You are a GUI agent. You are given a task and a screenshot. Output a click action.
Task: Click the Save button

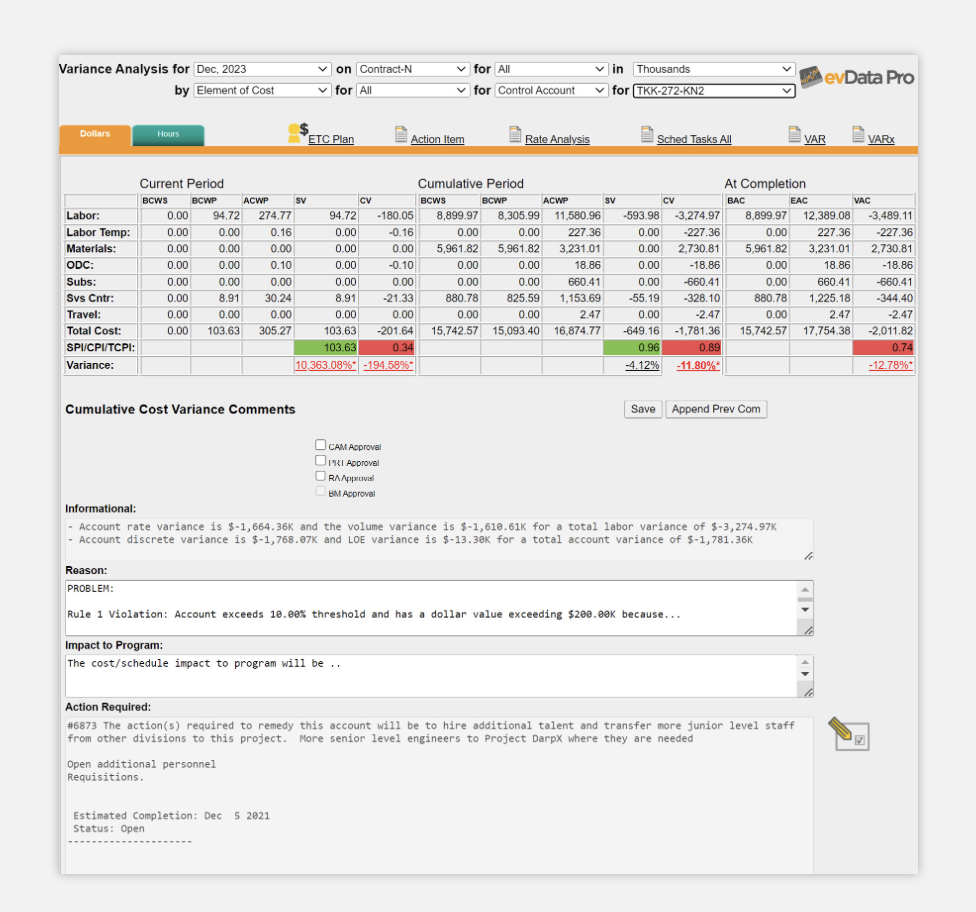[643, 409]
